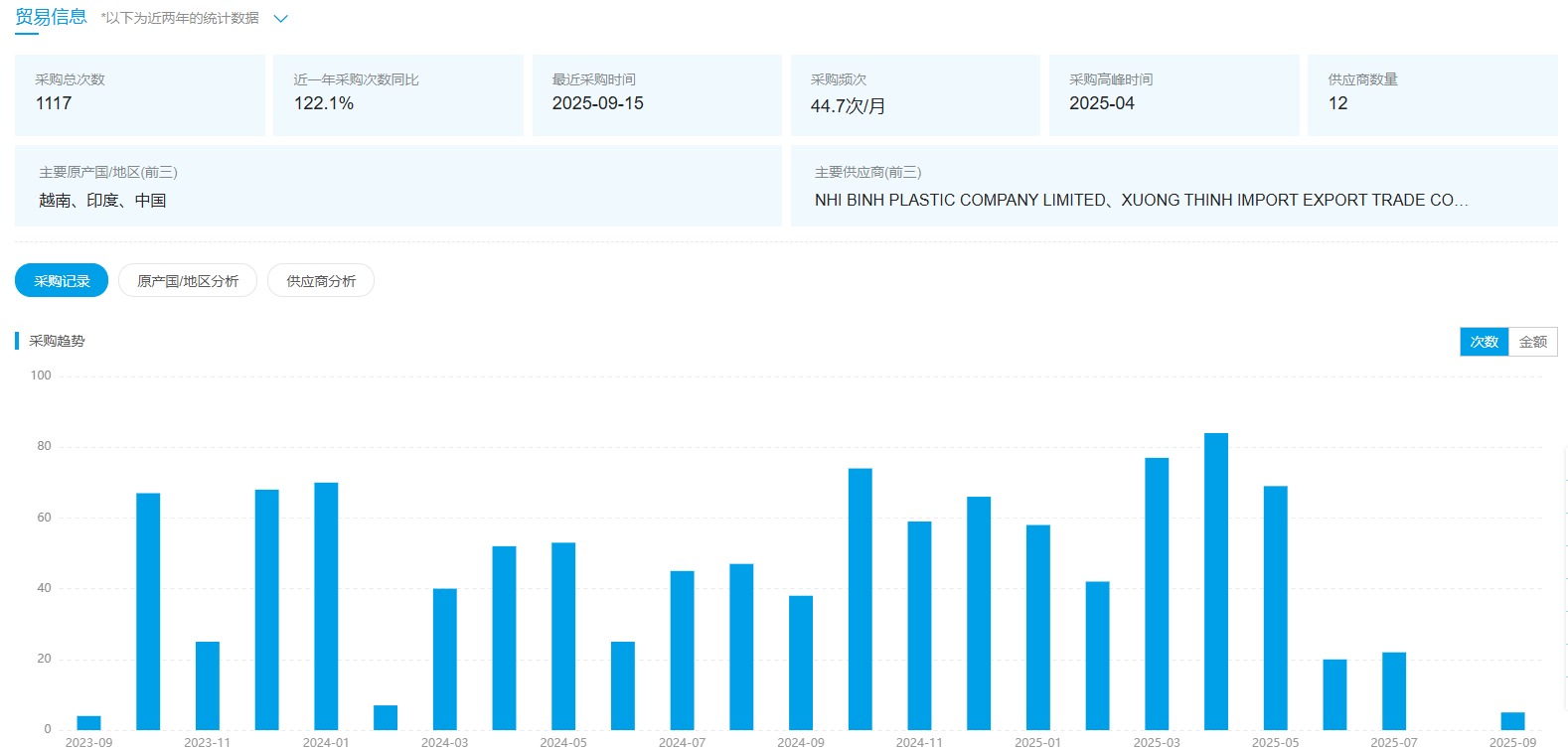1568x750 pixels.
Task: Click the 供应商数量 card showing 12
Action: click(1432, 95)
